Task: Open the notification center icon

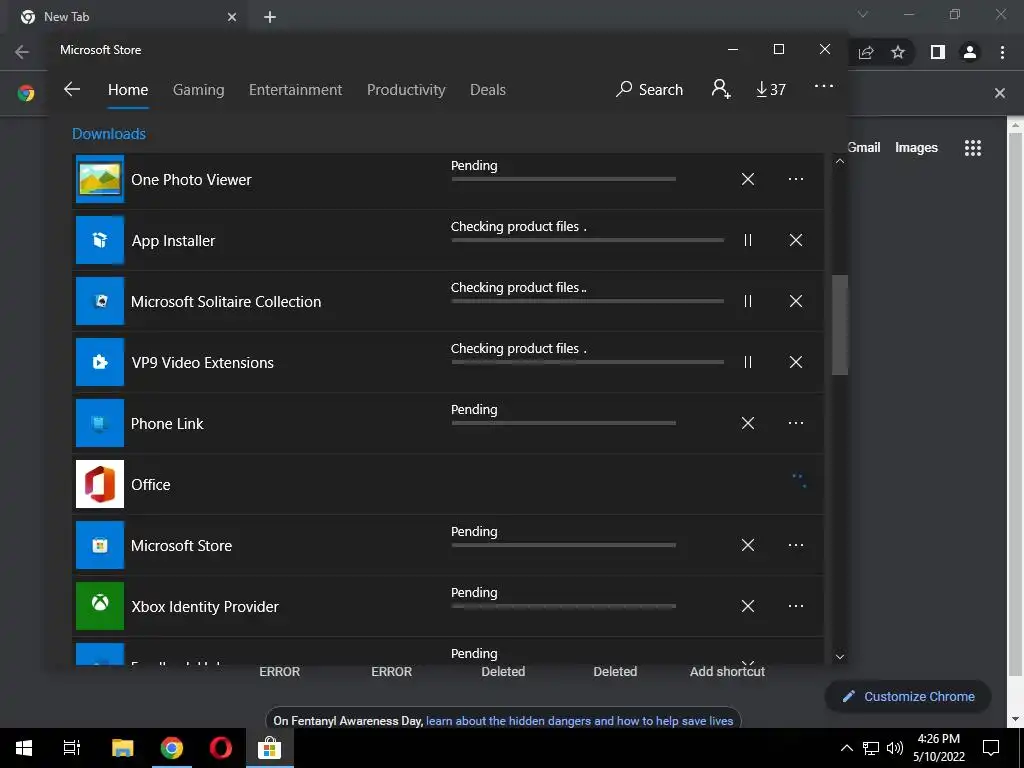Action: 991,748
